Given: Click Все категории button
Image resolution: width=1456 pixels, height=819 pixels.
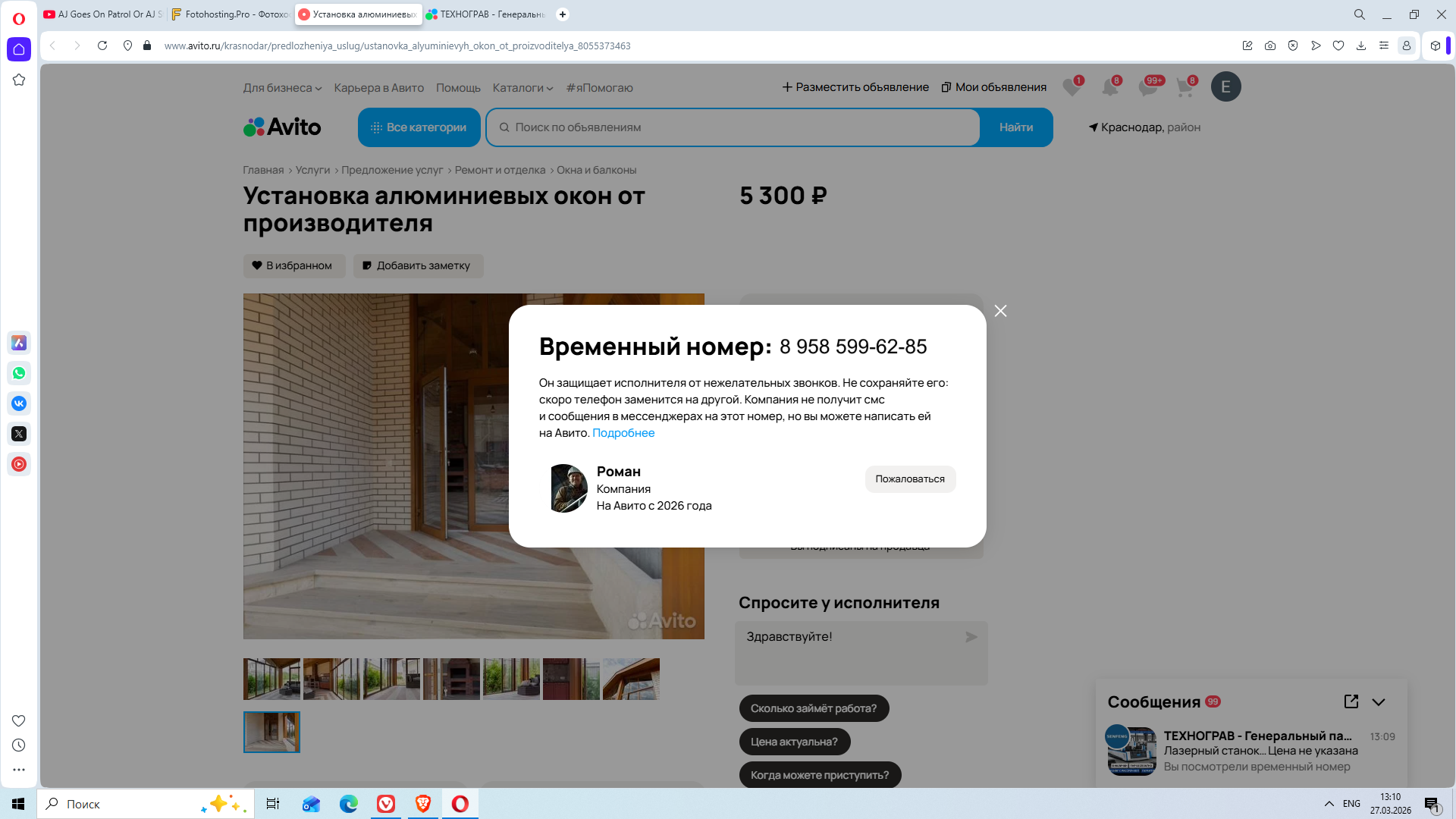Looking at the screenshot, I should click(x=419, y=127).
